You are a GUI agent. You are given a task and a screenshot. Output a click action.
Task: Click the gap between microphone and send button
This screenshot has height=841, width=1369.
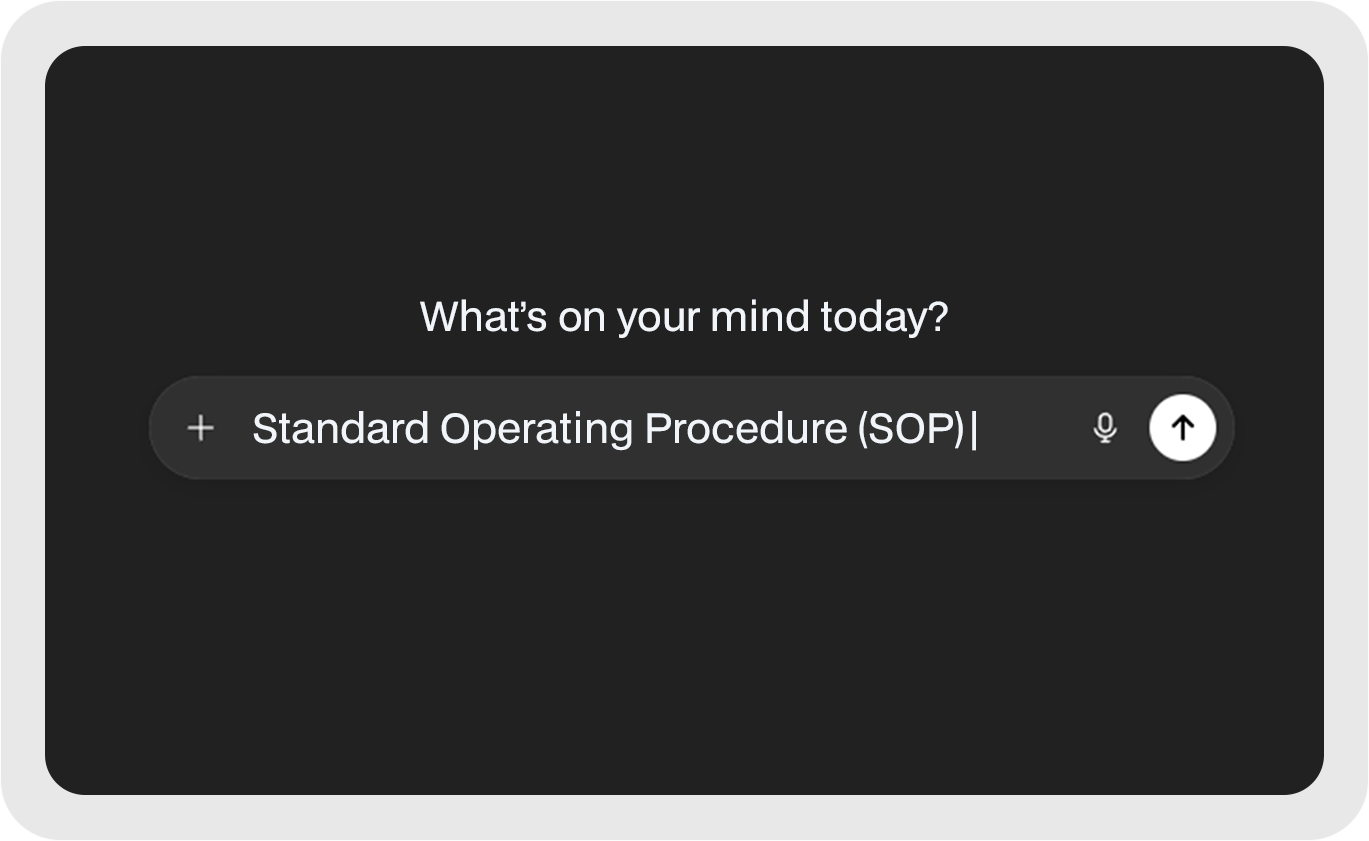point(1135,428)
